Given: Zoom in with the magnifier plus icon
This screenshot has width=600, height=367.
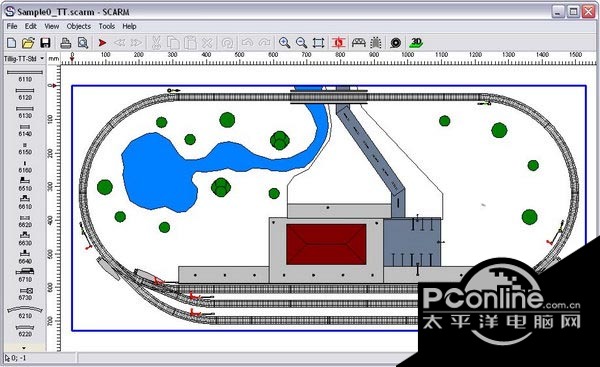Looking at the screenshot, I should point(284,42).
